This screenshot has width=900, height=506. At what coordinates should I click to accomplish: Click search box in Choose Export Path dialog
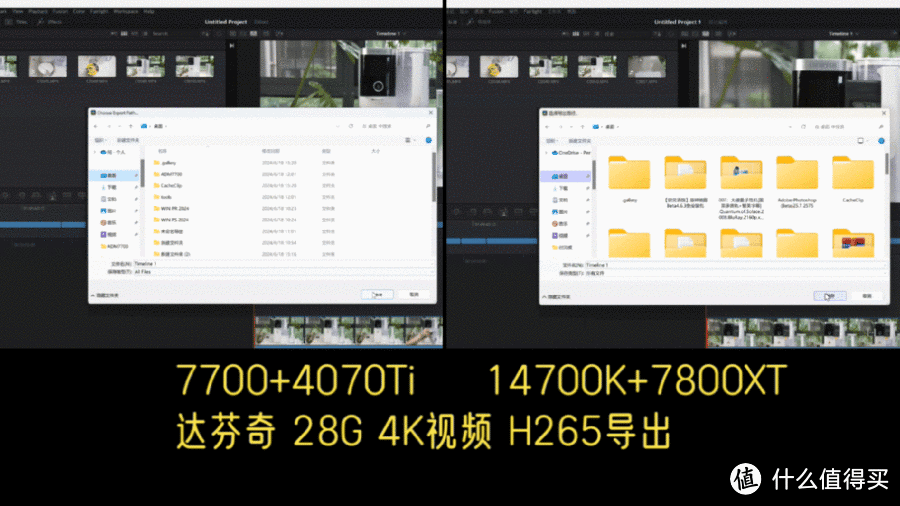pos(396,126)
